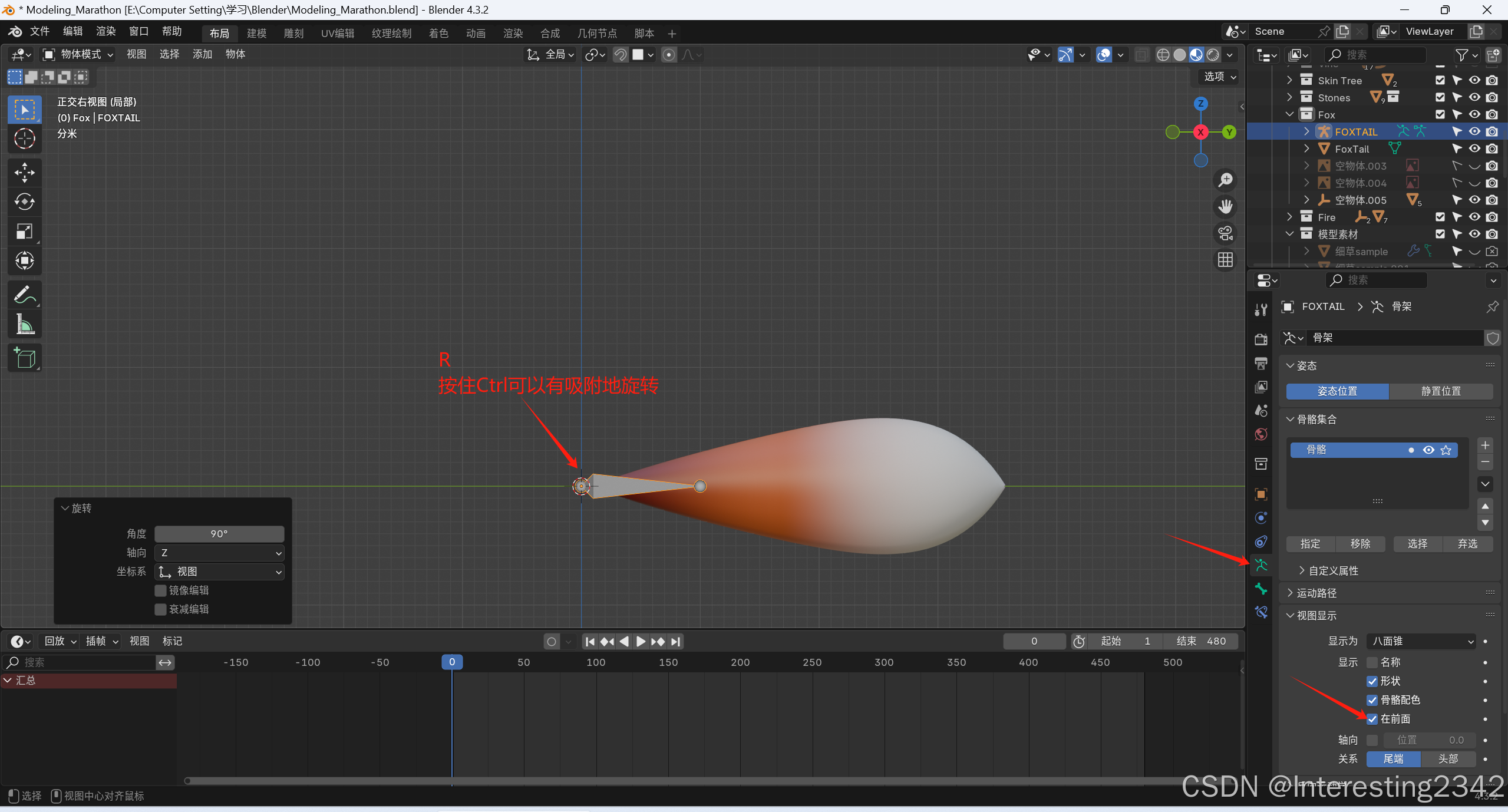1508x812 pixels.
Task: Click the zoom magnifier viewport icon
Action: tap(1225, 180)
